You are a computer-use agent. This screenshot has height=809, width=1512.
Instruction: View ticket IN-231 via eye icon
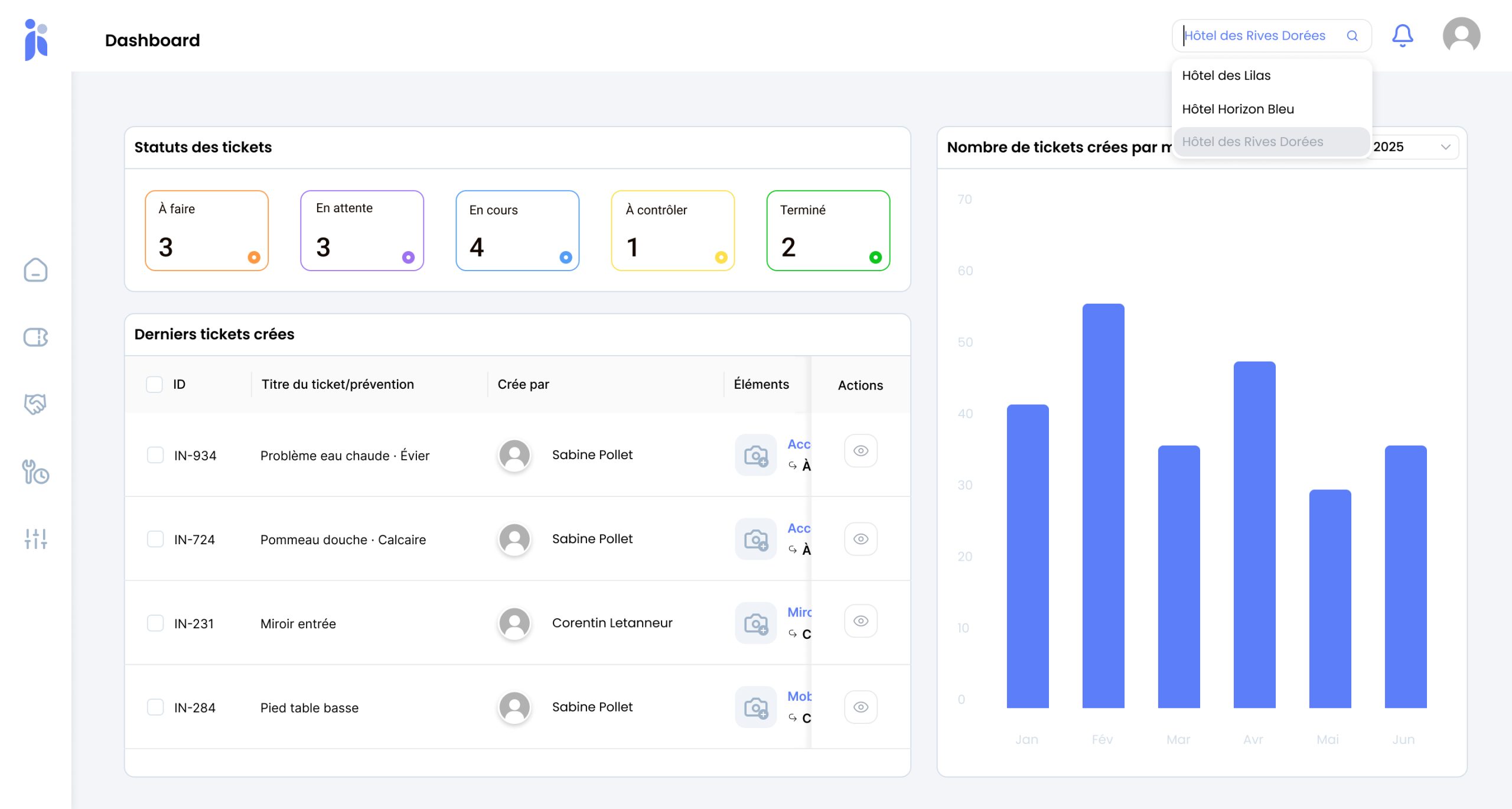tap(861, 621)
